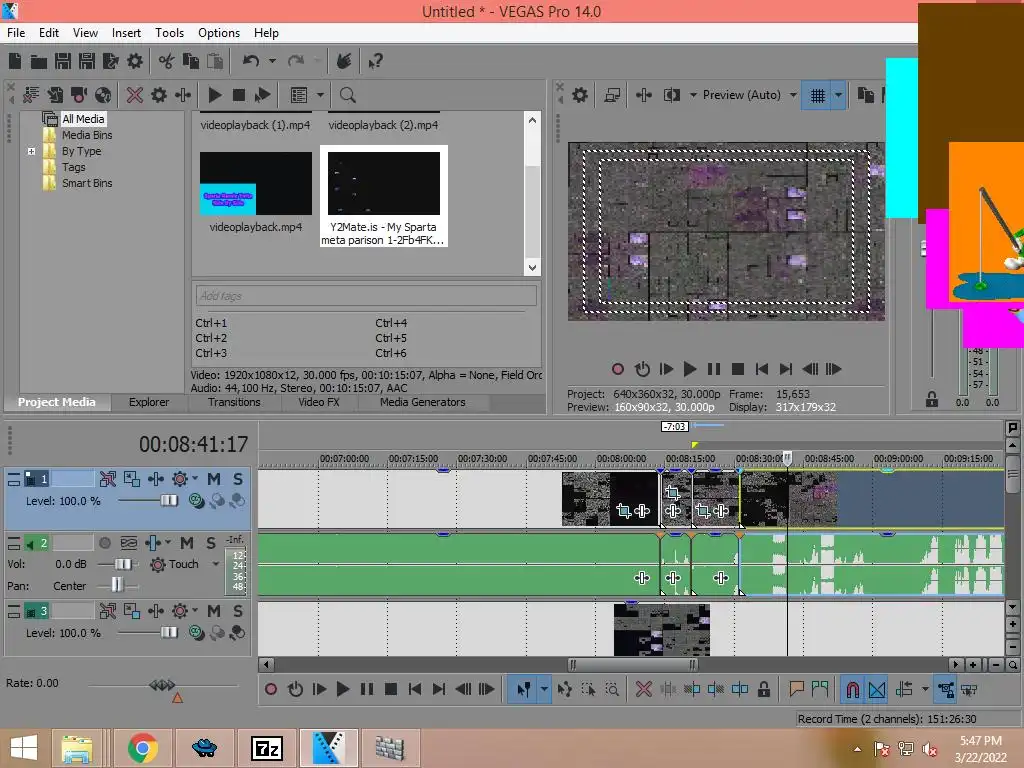Solo audio track 2
1024x768 pixels.
[x=210, y=543]
